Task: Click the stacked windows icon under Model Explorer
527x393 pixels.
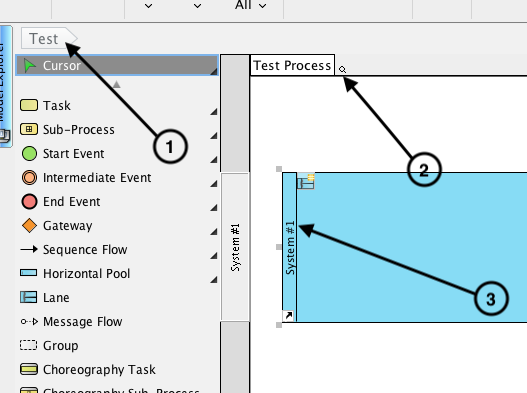Action: 5,135
